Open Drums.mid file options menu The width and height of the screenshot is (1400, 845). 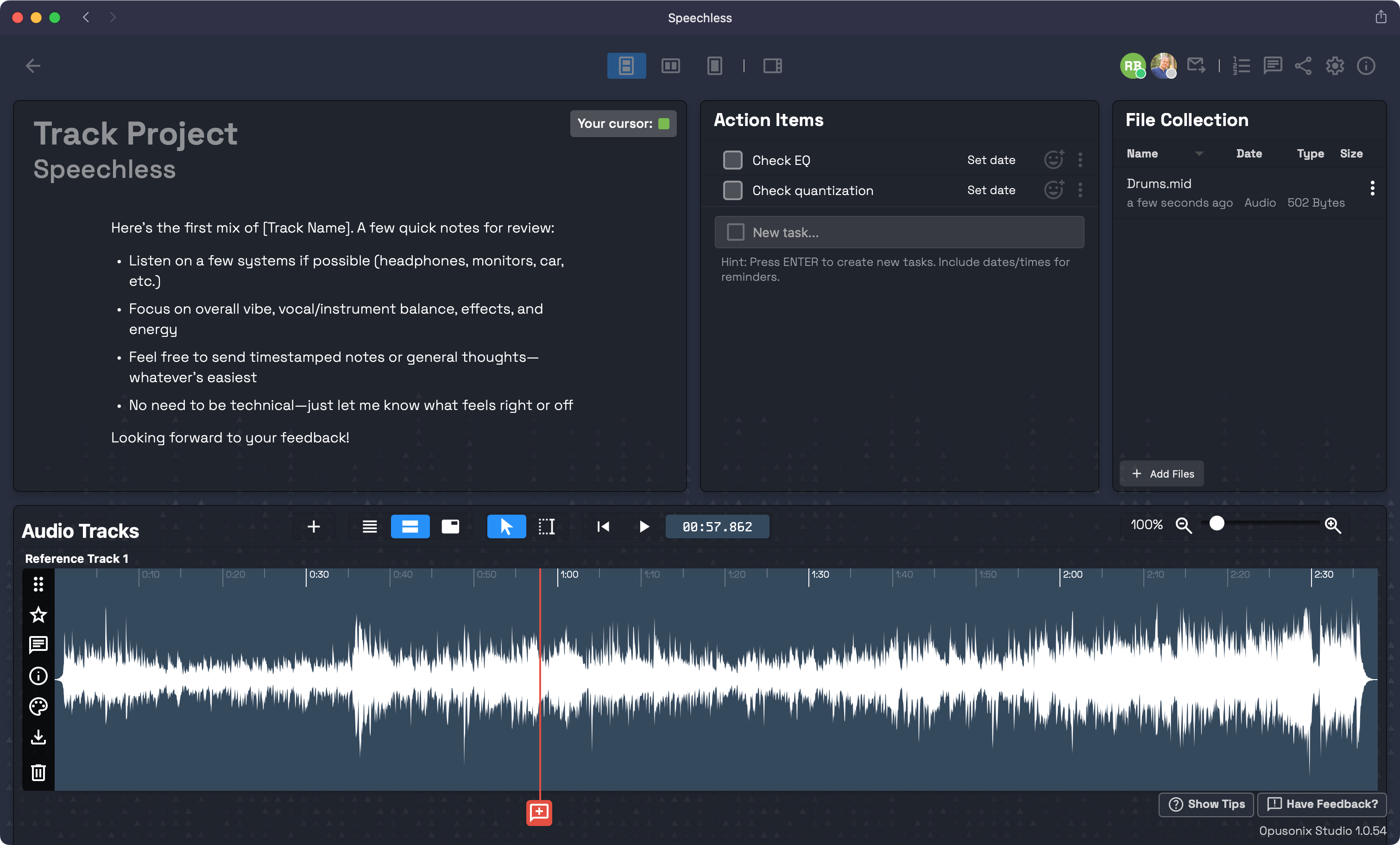(x=1372, y=188)
